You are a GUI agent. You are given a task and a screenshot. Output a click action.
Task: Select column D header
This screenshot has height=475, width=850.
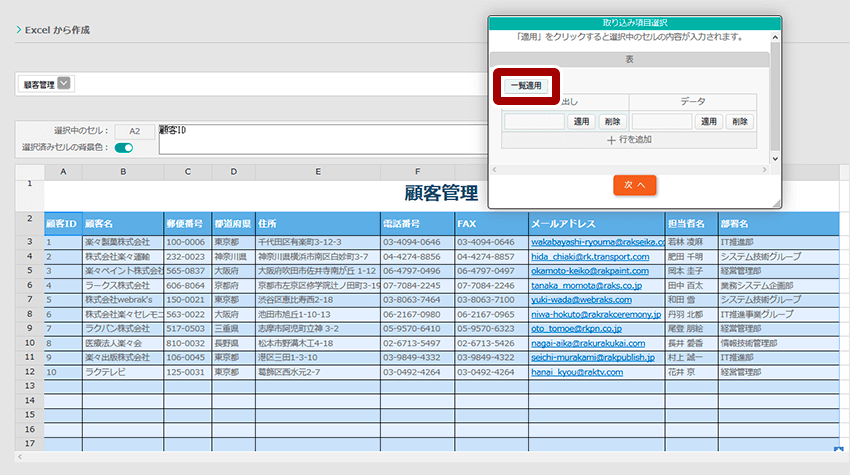pos(234,172)
